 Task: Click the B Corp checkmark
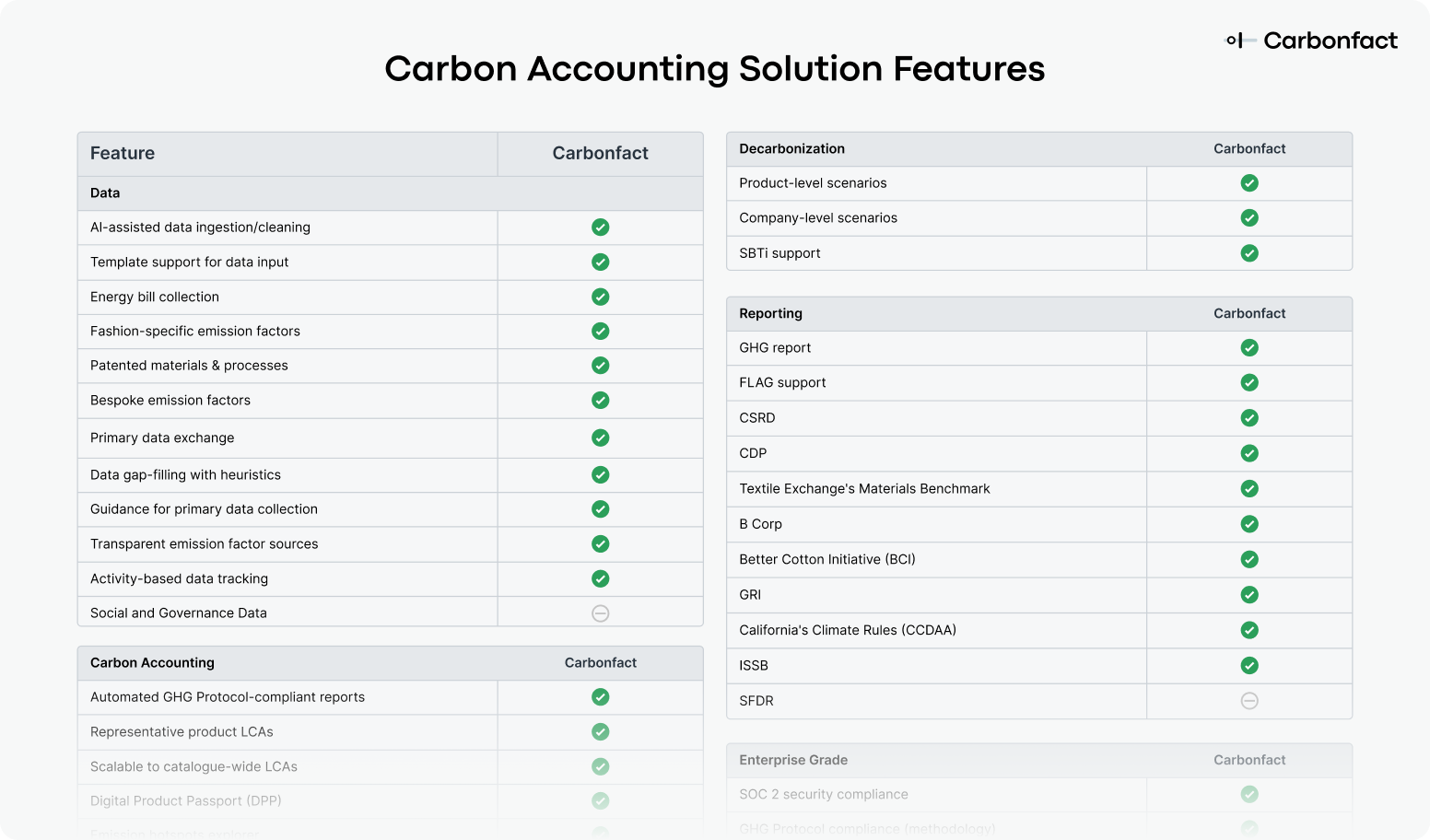[x=1249, y=524]
